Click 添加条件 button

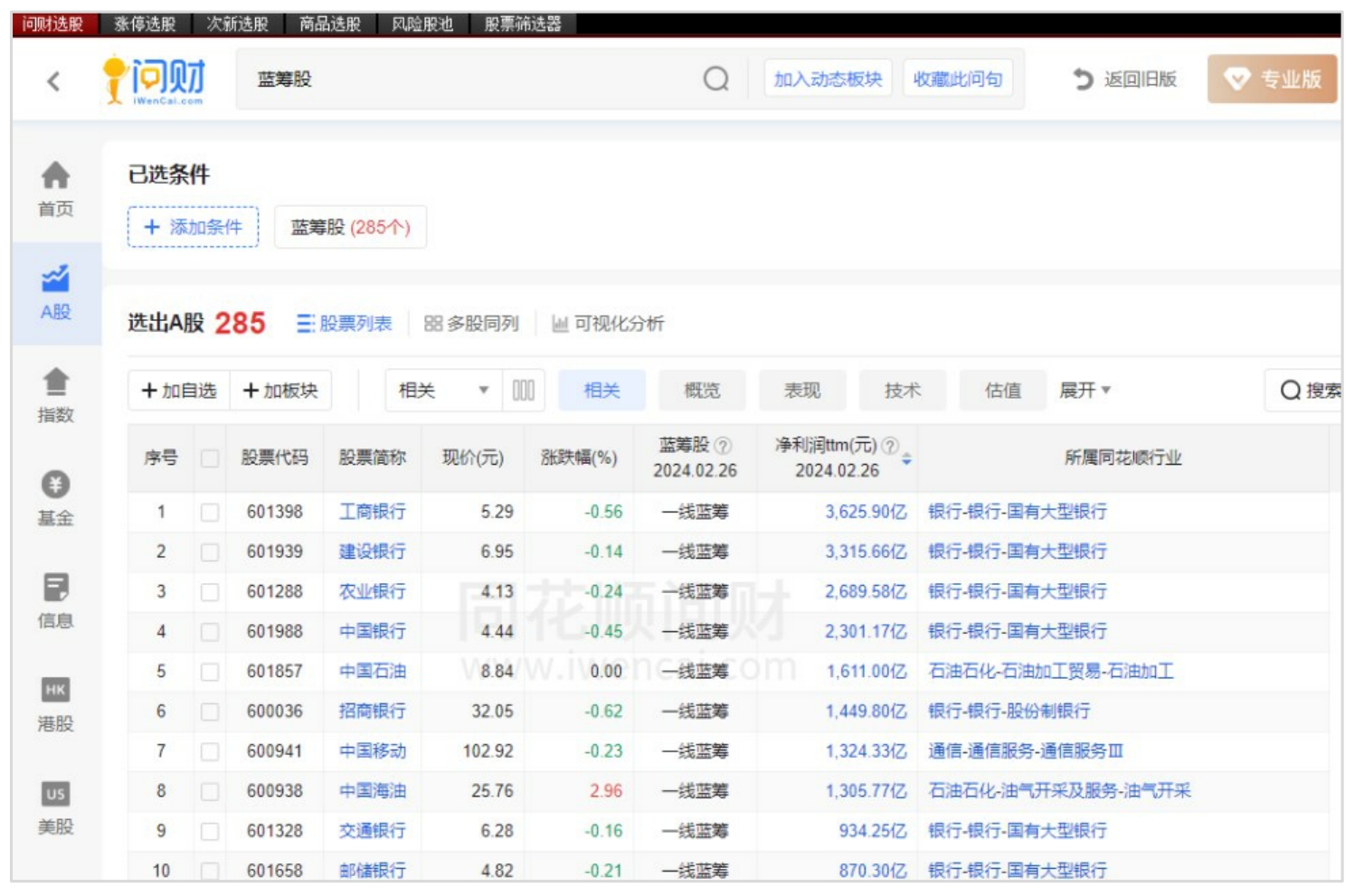pyautogui.click(x=193, y=227)
